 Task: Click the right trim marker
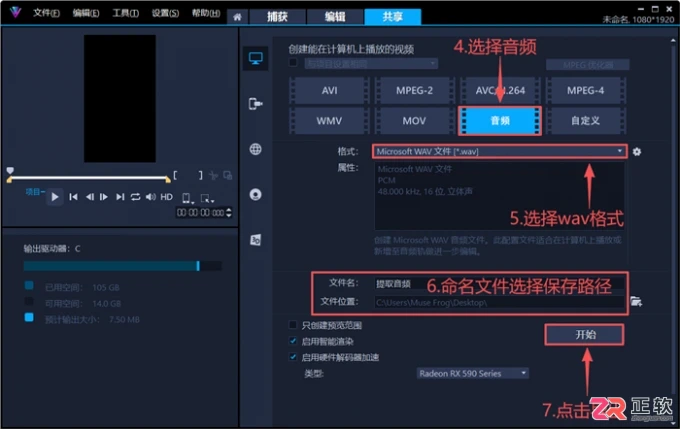pyautogui.click(x=168, y=179)
